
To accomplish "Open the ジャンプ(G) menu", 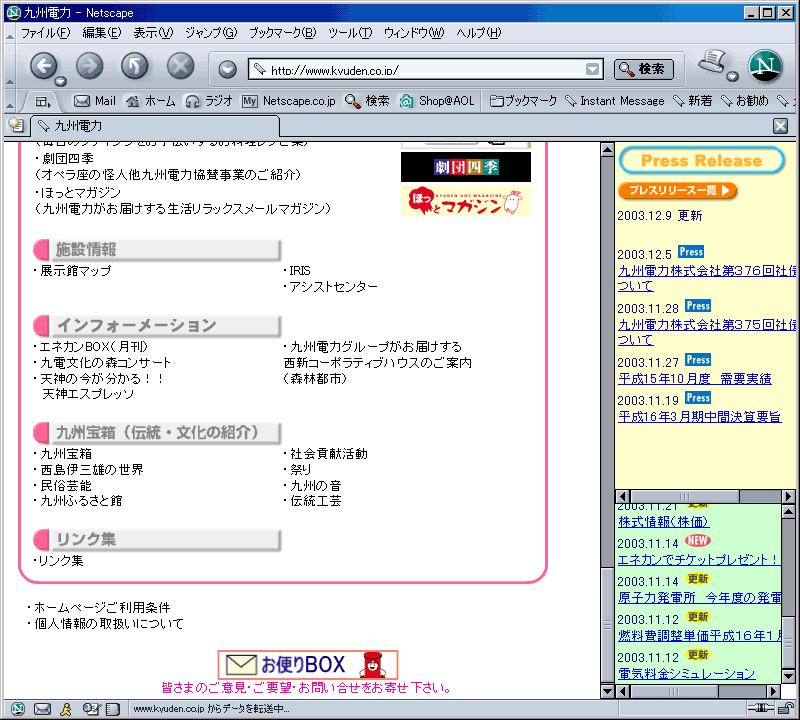I will click(211, 33).
